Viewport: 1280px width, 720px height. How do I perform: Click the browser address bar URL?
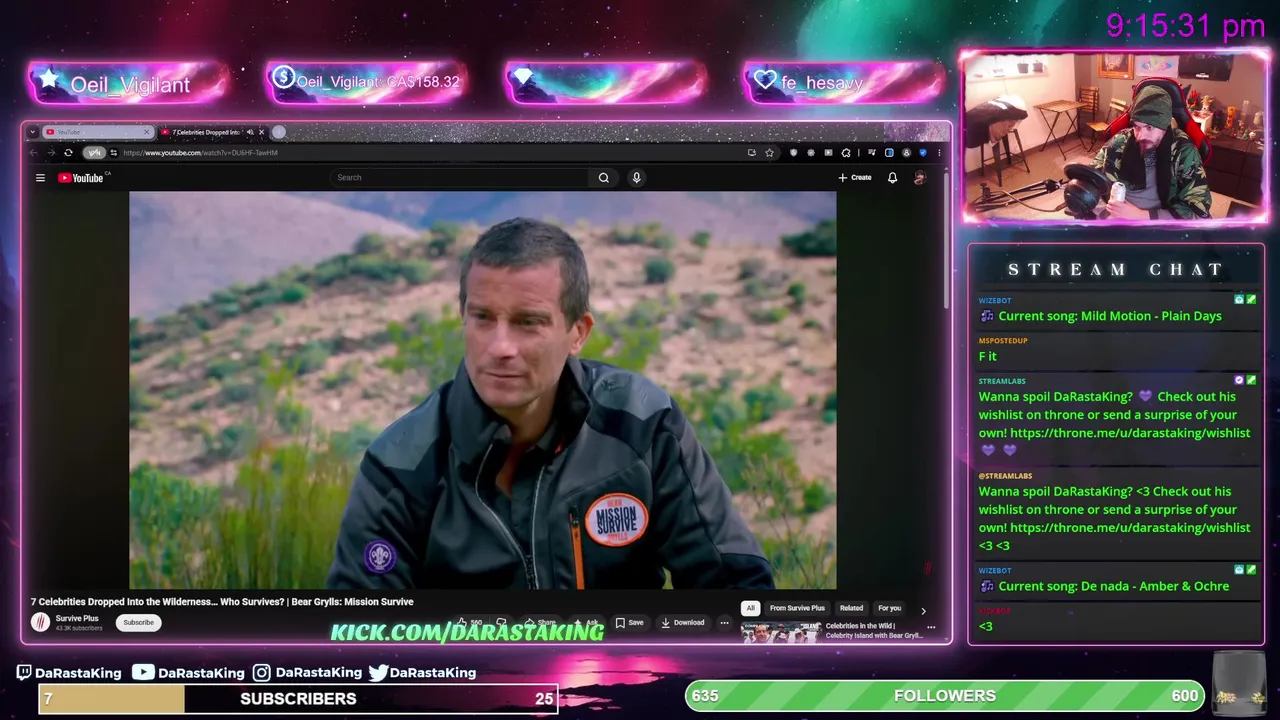[200, 153]
